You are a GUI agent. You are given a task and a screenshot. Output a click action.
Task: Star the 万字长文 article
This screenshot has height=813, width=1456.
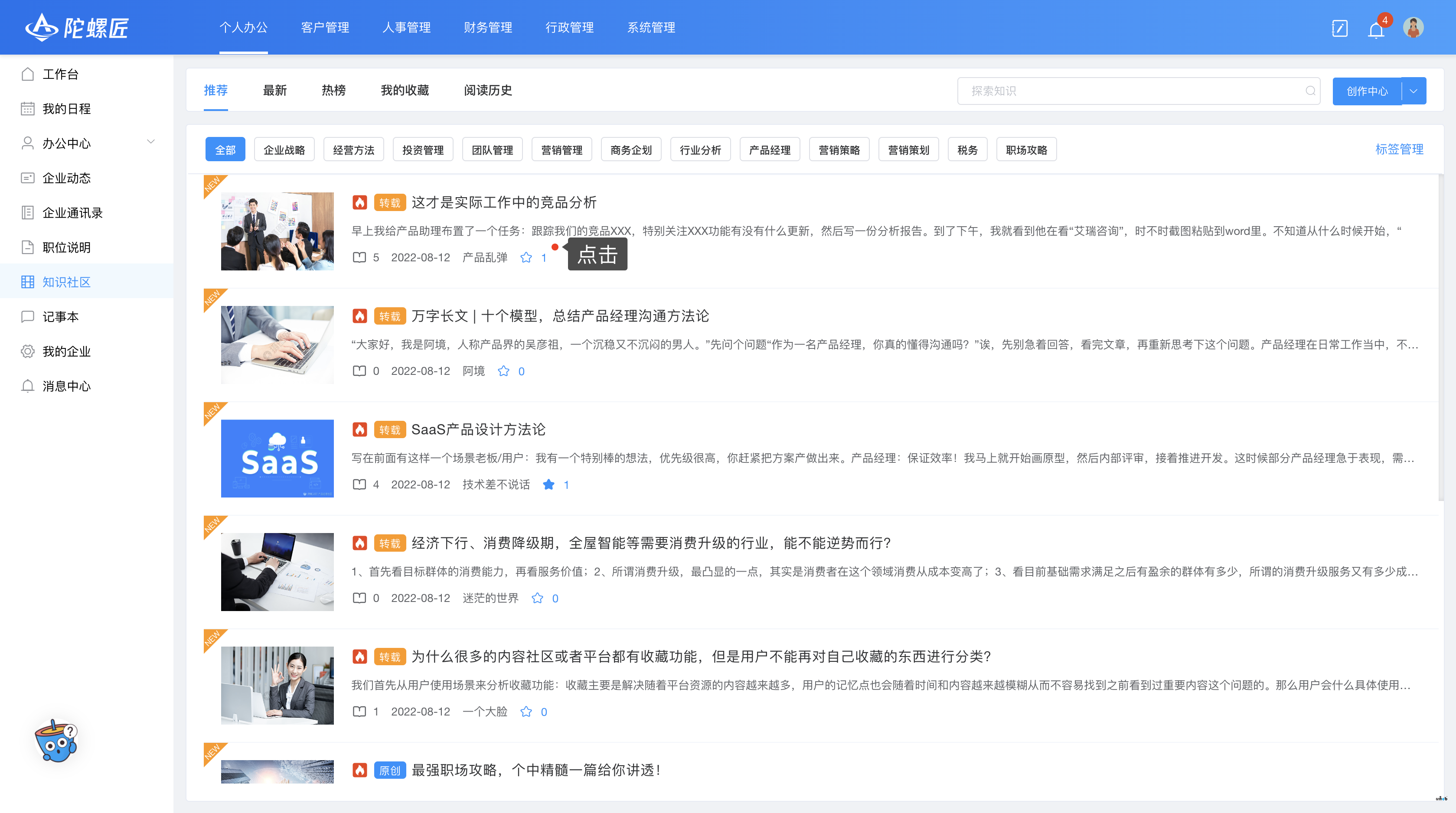[503, 371]
